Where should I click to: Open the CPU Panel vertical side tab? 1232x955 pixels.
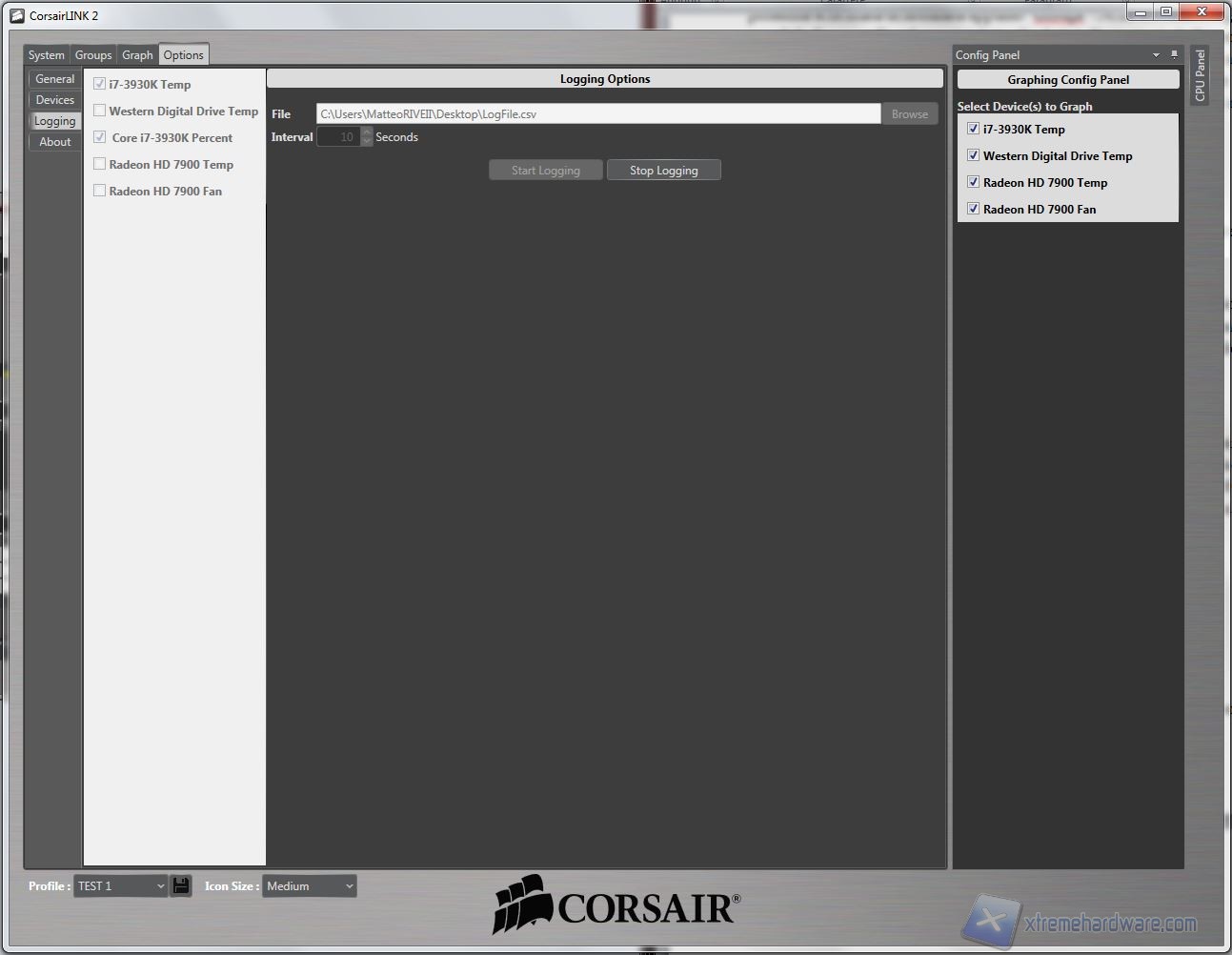(1200, 76)
